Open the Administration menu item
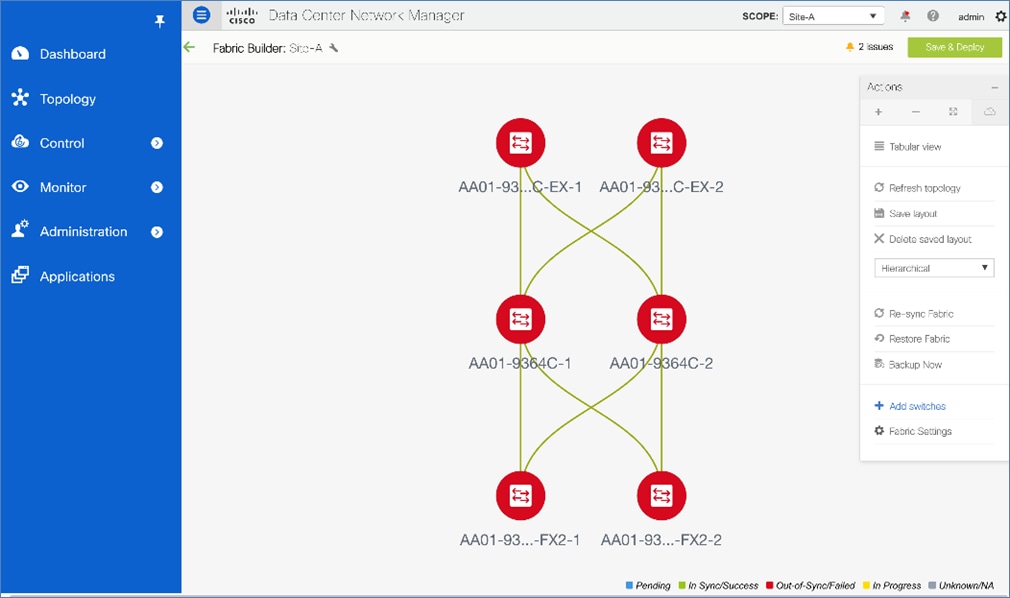Screen dimensions: 1010x598 point(84,232)
